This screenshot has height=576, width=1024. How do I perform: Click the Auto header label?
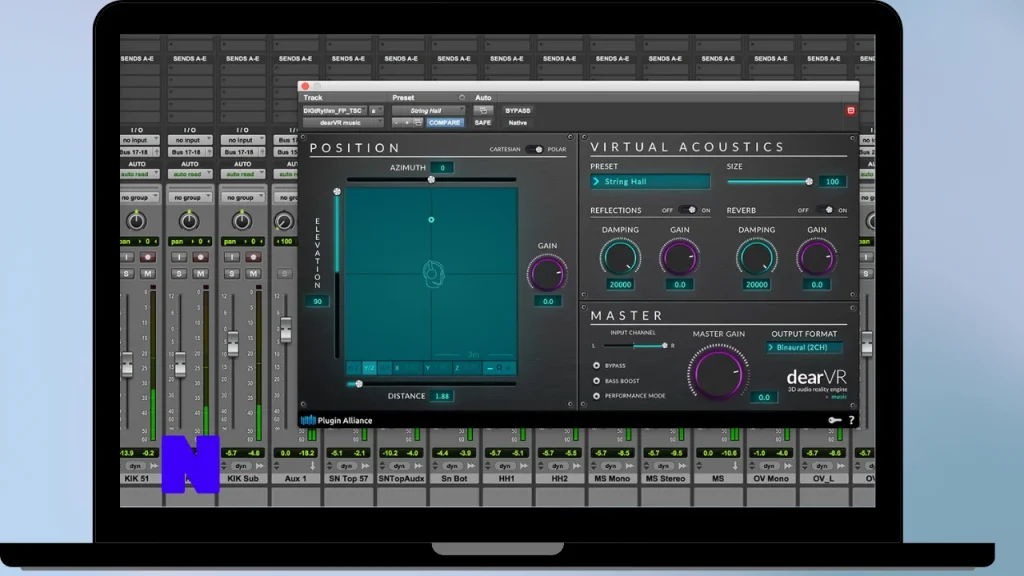pyautogui.click(x=483, y=98)
